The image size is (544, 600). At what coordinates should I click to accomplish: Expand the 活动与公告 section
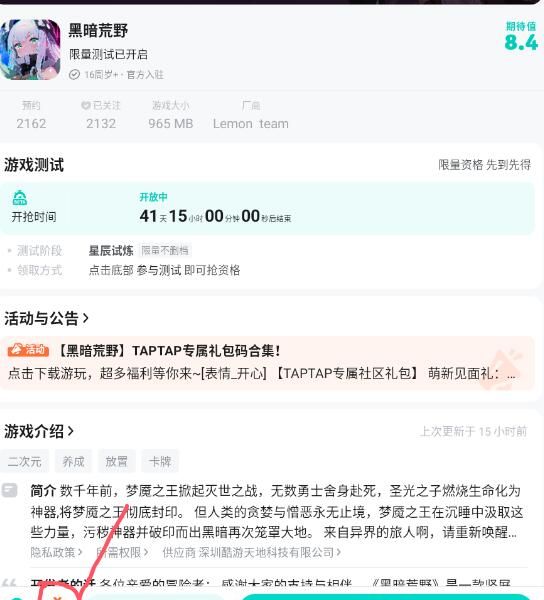(x=46, y=318)
